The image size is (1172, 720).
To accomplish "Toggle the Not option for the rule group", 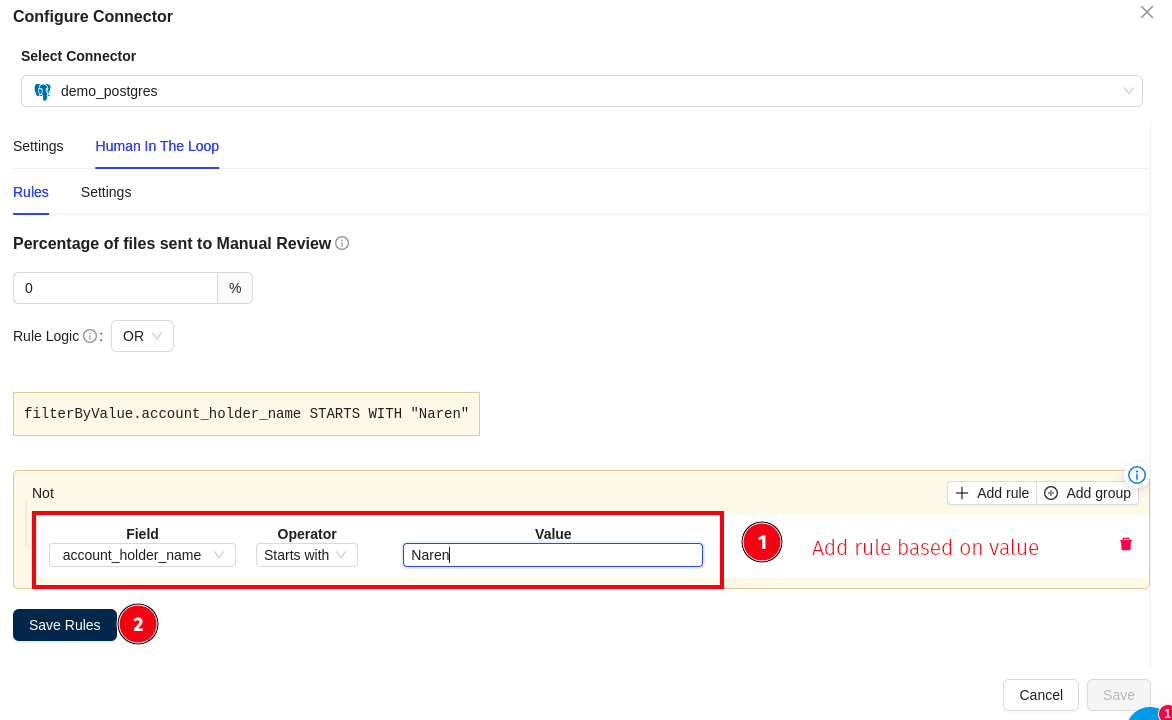I will (x=43, y=493).
